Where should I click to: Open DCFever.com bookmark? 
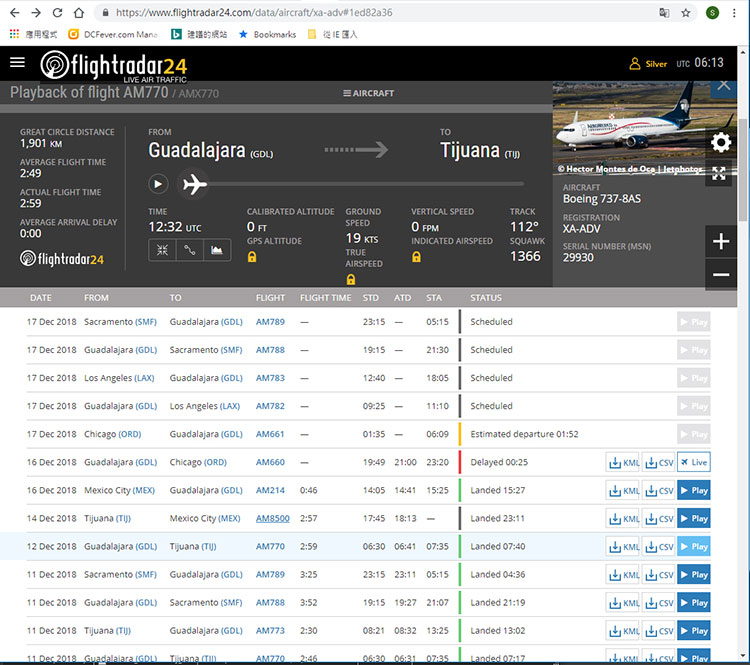[x=113, y=34]
